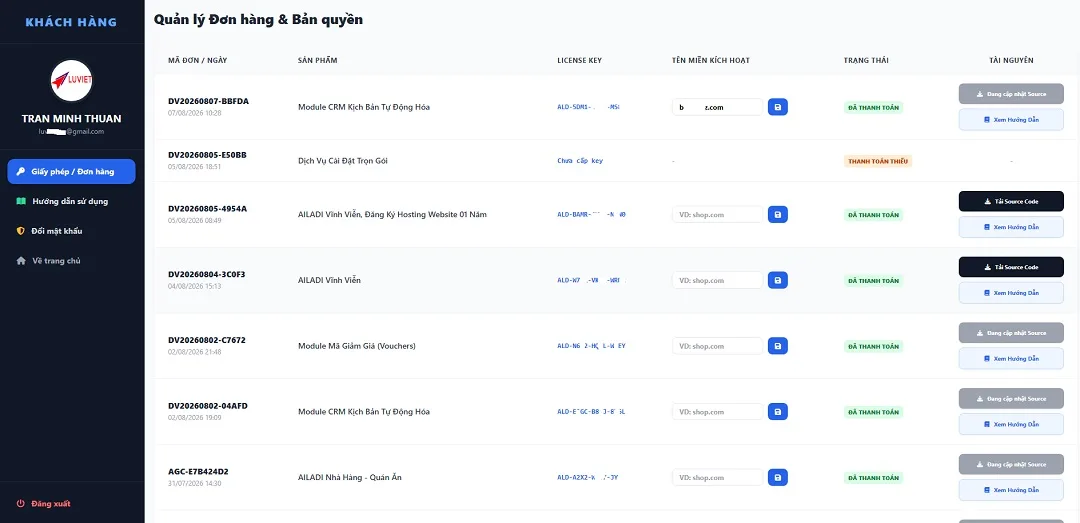Save domain for order DV20260807-BBFDA
1080x523 pixels.
[778, 107]
